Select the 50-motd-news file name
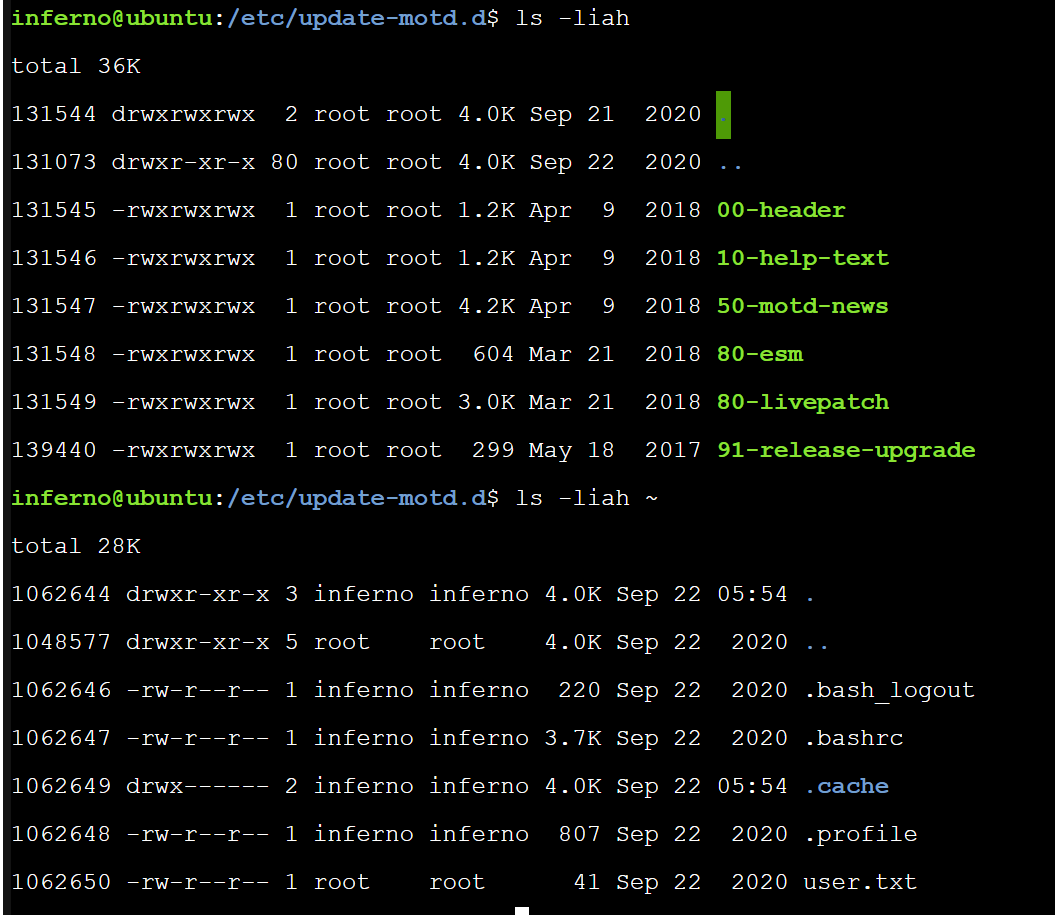 pos(802,306)
